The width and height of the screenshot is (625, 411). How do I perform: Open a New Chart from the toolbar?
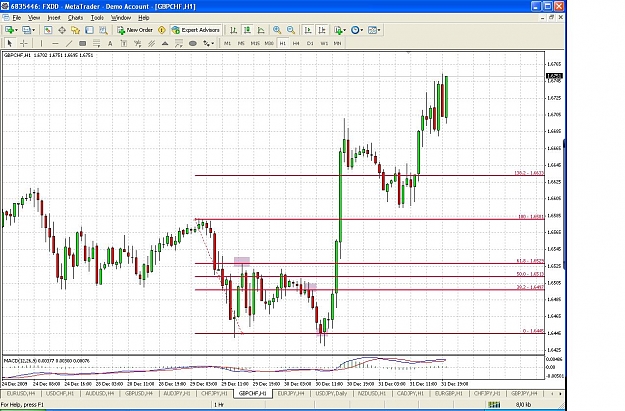point(9,30)
